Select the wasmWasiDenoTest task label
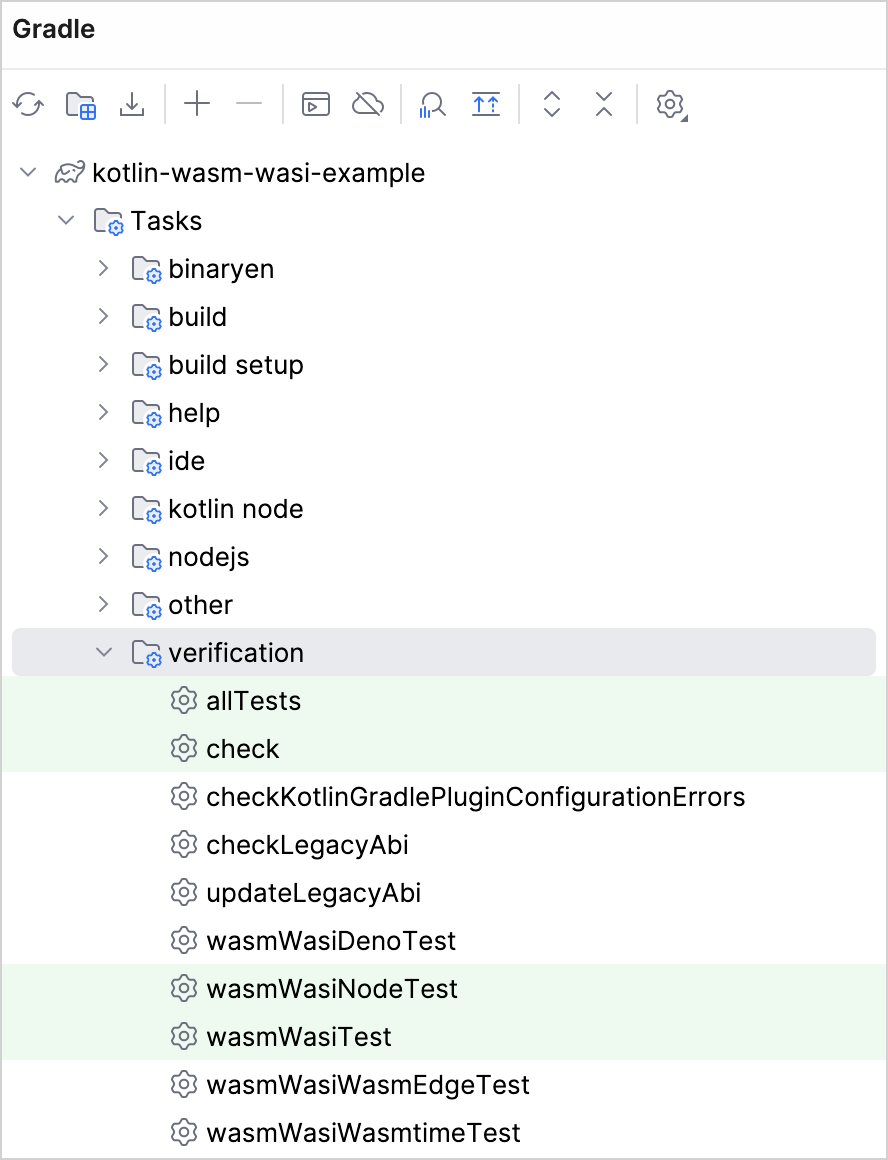Viewport: 888px width, 1160px height. 332,941
